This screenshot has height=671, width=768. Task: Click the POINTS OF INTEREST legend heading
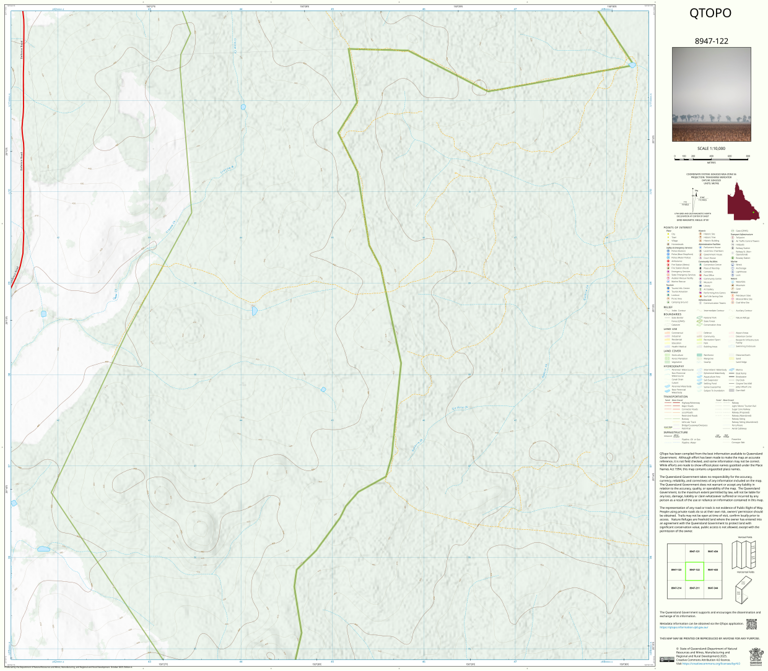[678, 228]
